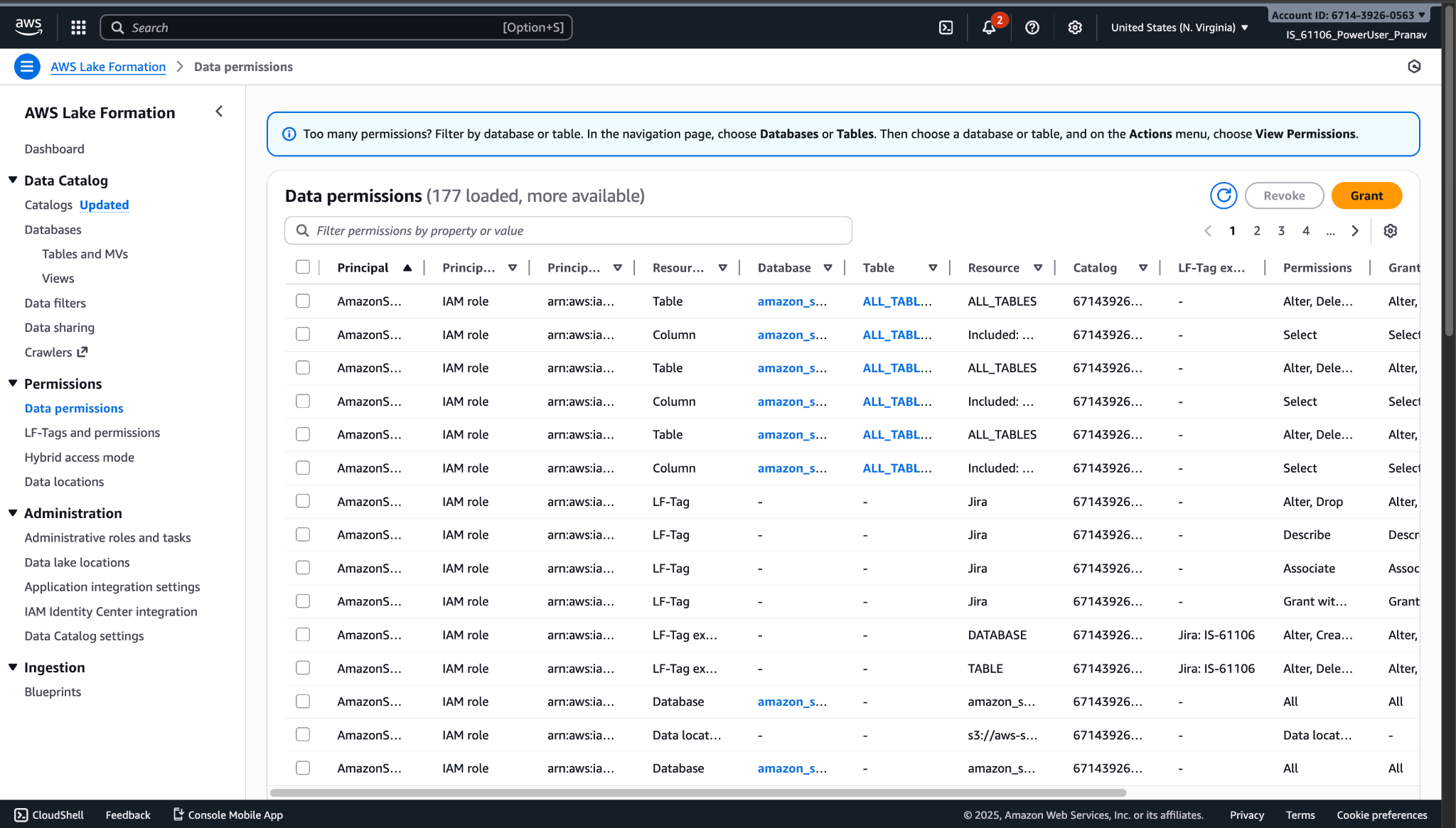Open Data filters in sidebar
The image size is (1456, 828).
(55, 303)
